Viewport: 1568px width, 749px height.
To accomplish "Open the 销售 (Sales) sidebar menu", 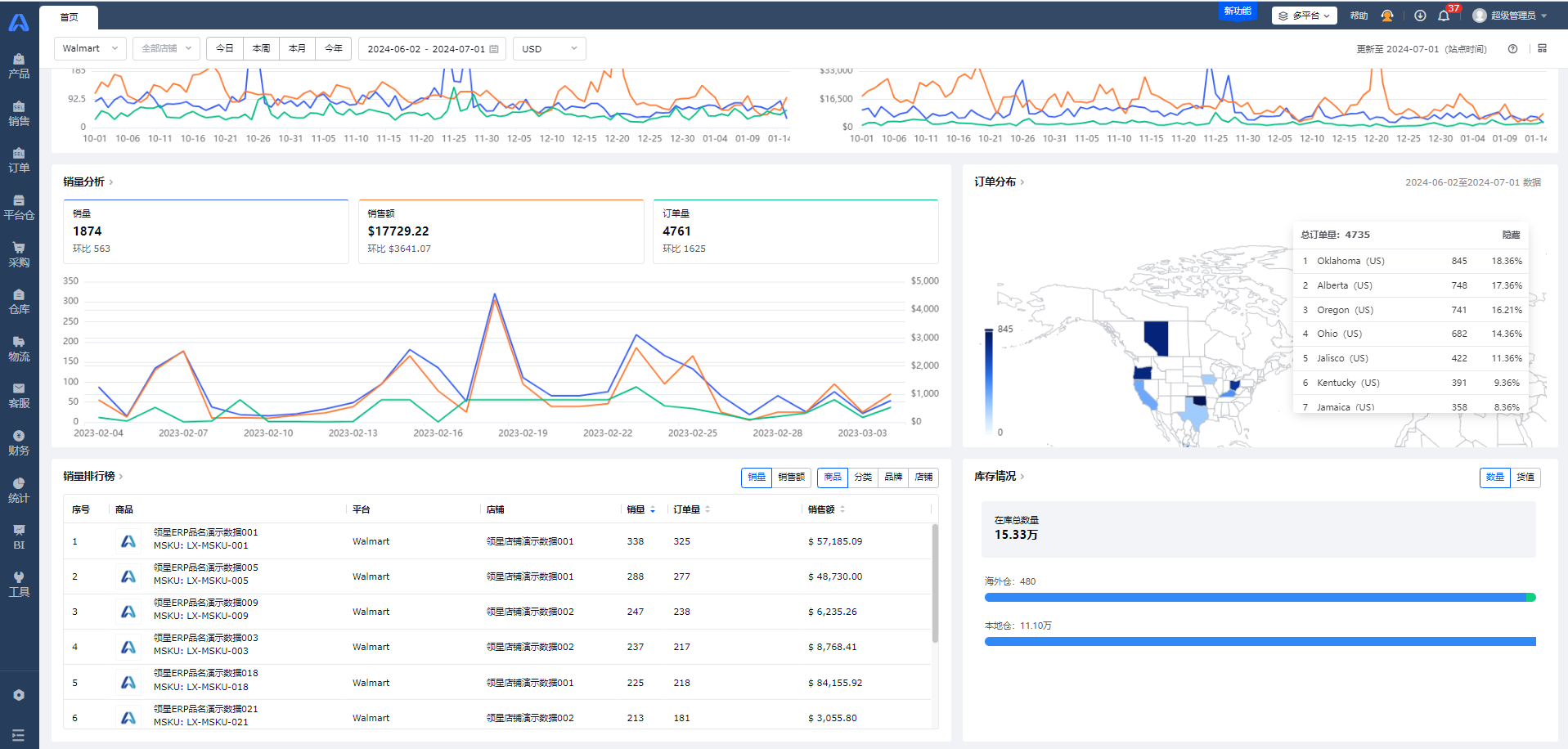I will pyautogui.click(x=19, y=113).
